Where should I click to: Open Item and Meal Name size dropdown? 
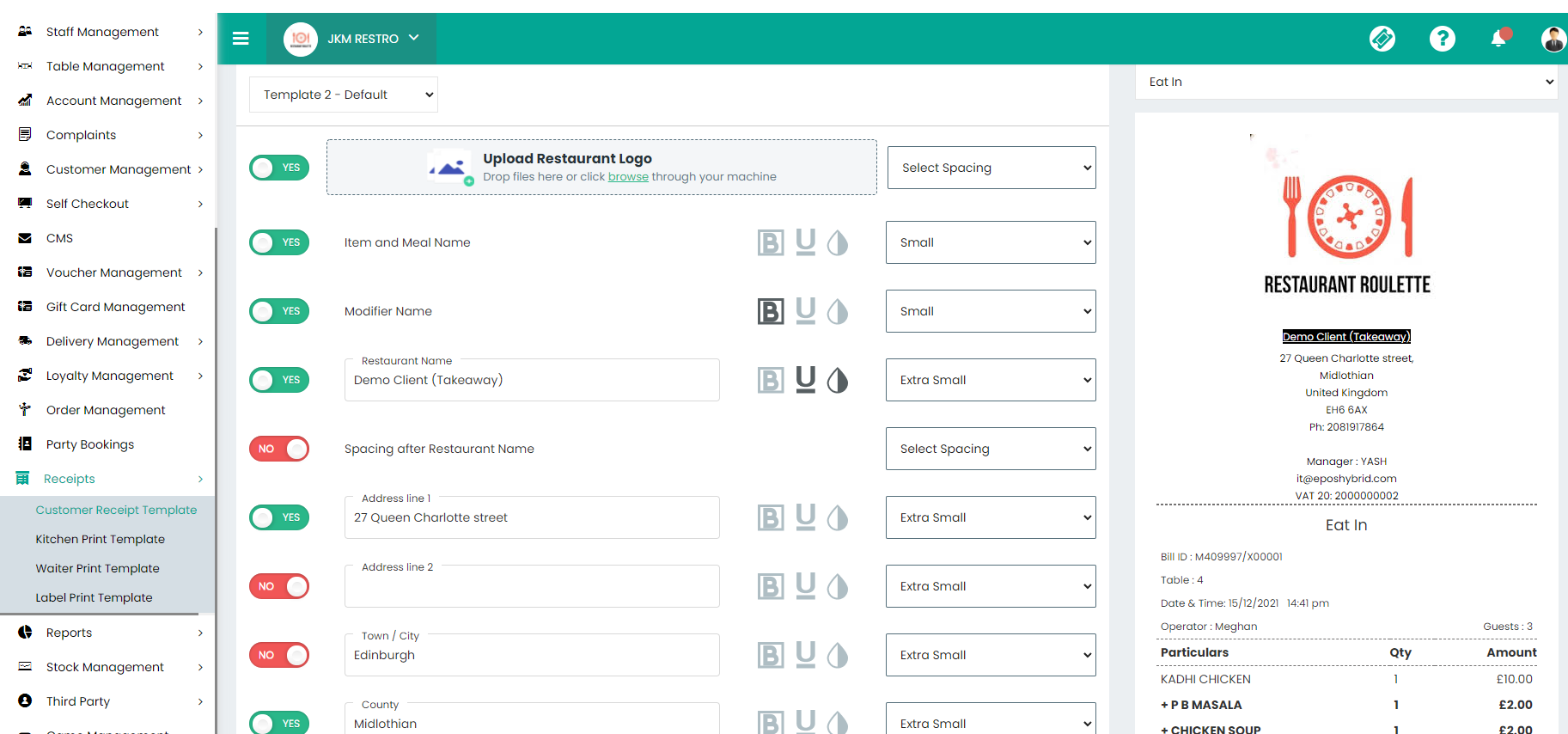[991, 242]
